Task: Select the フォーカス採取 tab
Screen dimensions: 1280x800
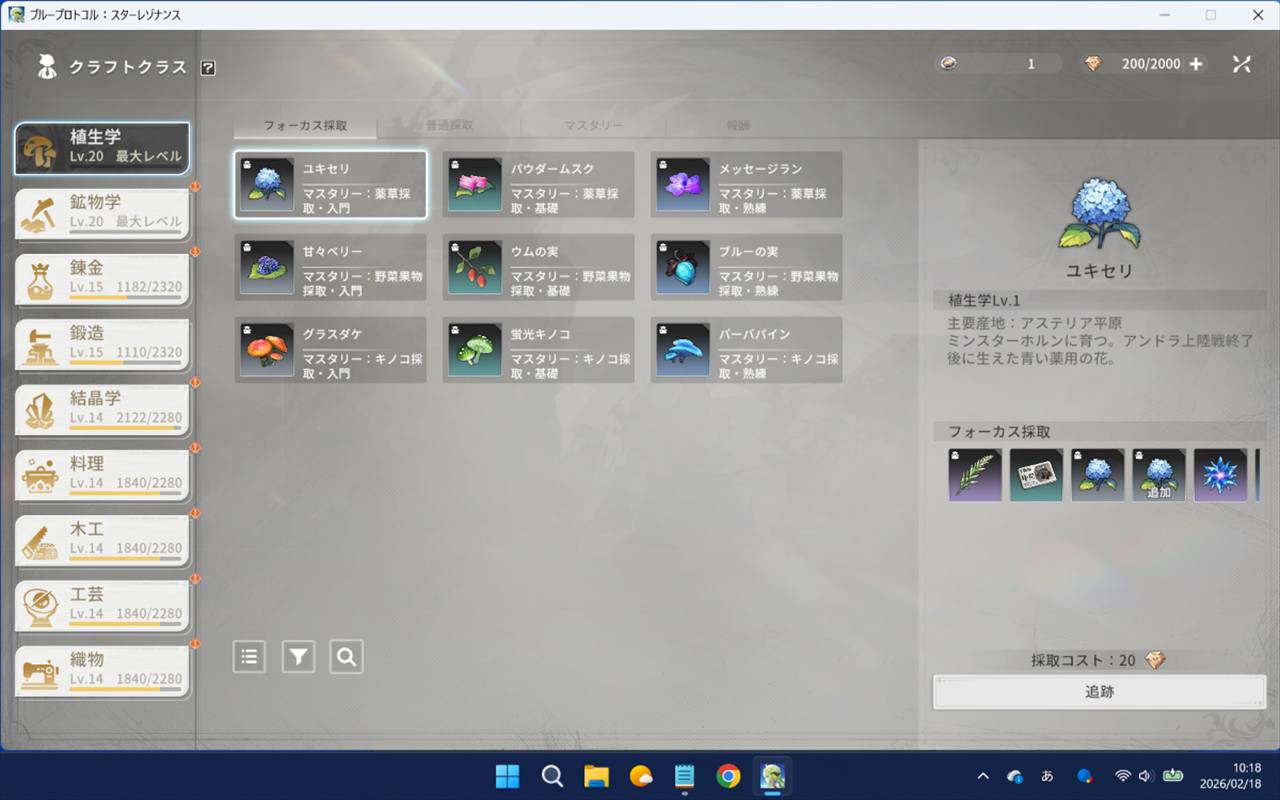Action: click(x=305, y=126)
